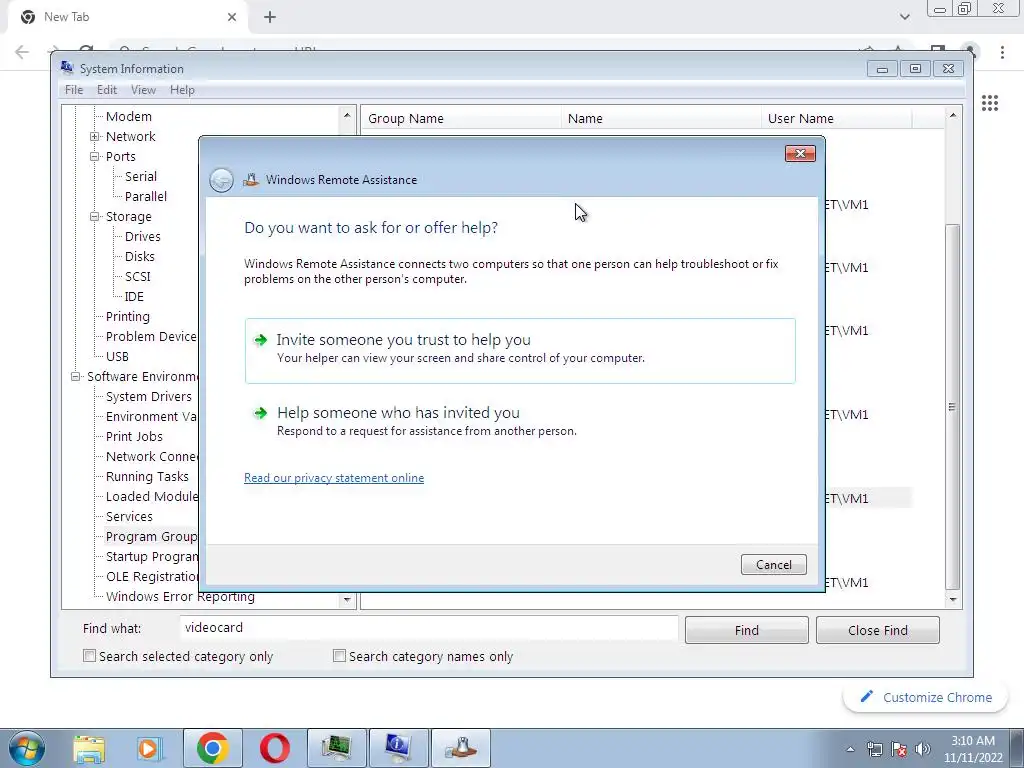Open the Edit menu
This screenshot has width=1024, height=768.
click(x=106, y=90)
